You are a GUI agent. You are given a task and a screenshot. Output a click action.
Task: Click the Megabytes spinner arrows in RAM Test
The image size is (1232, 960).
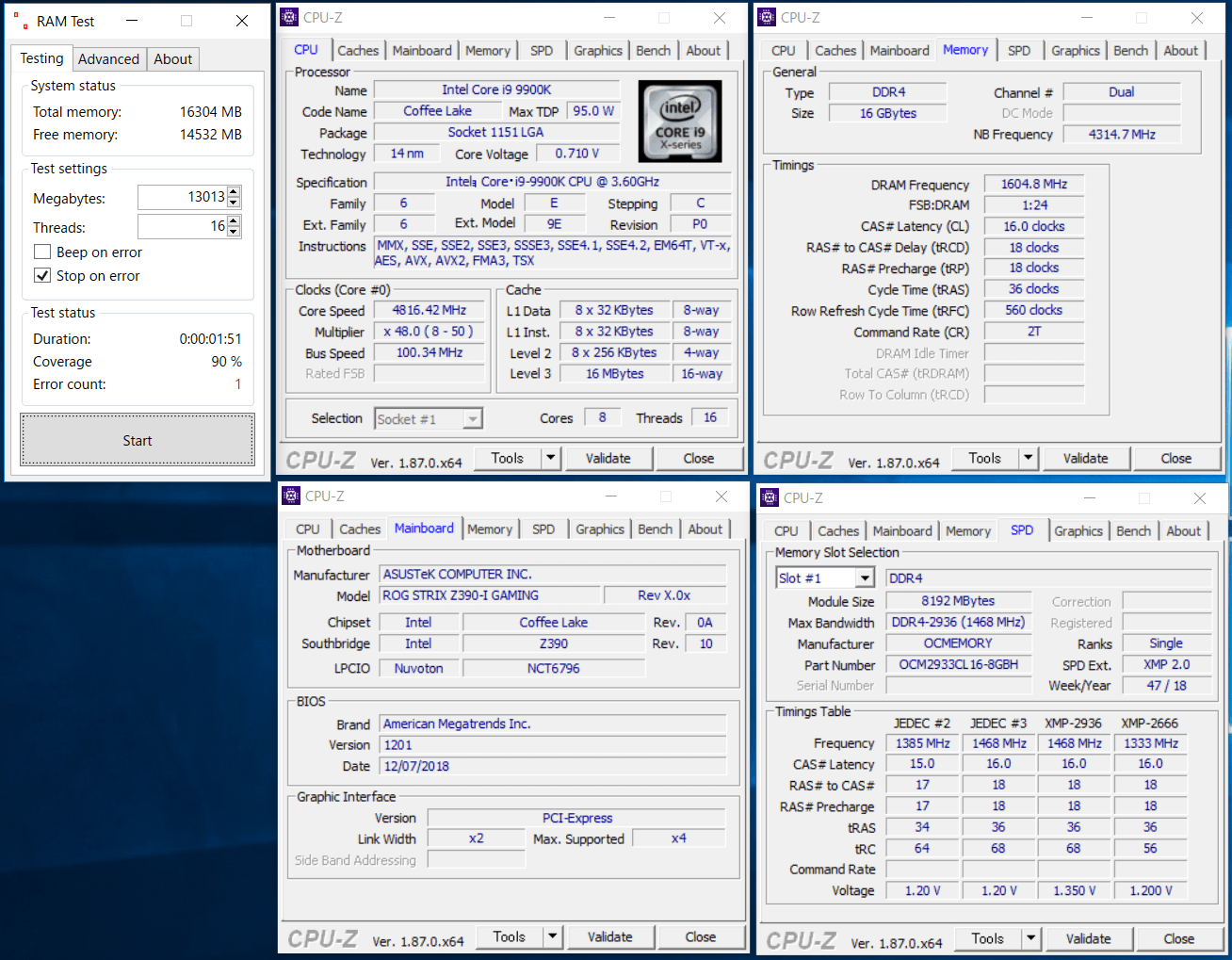[x=234, y=197]
